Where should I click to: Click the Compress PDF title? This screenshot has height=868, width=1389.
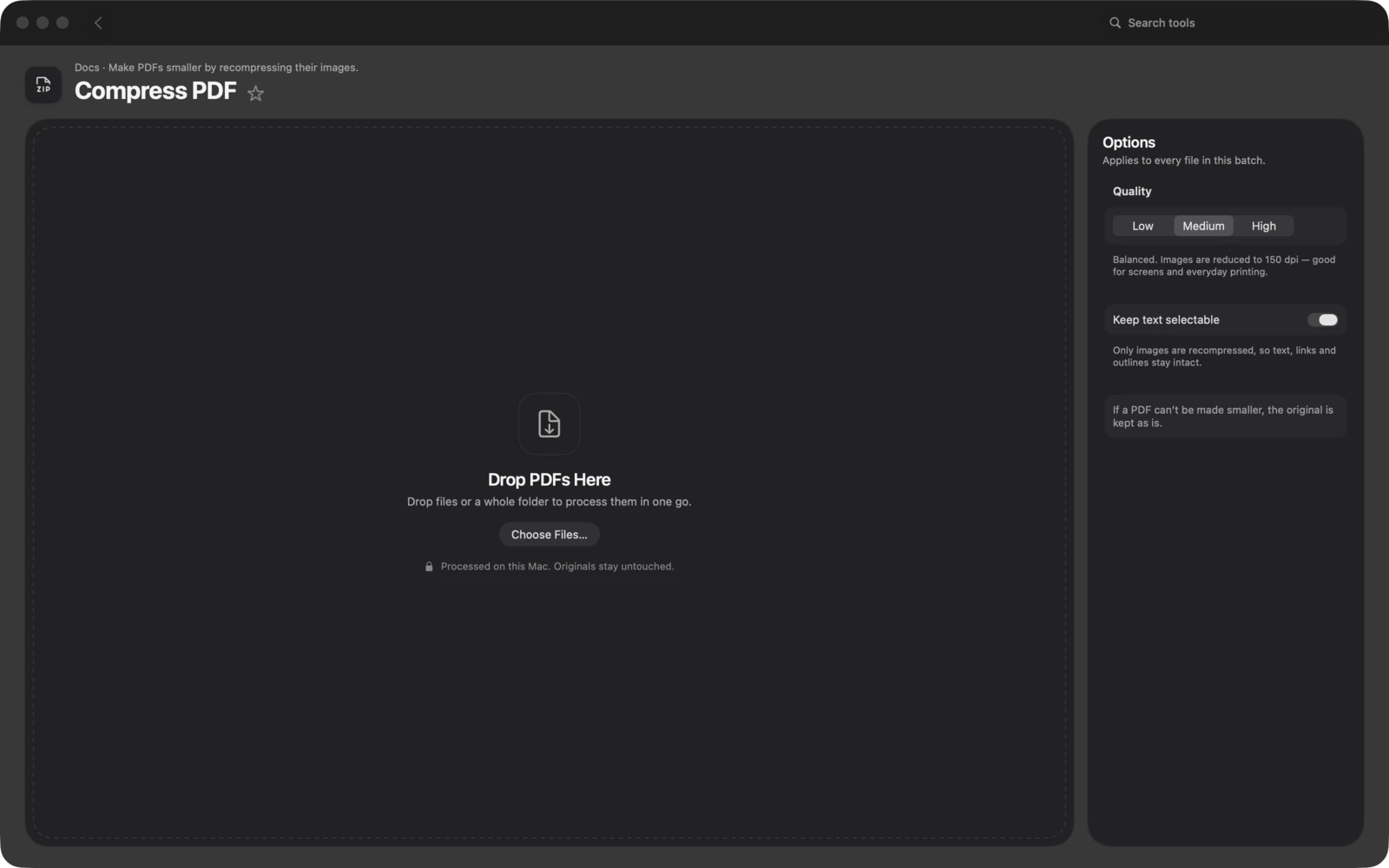(x=155, y=91)
